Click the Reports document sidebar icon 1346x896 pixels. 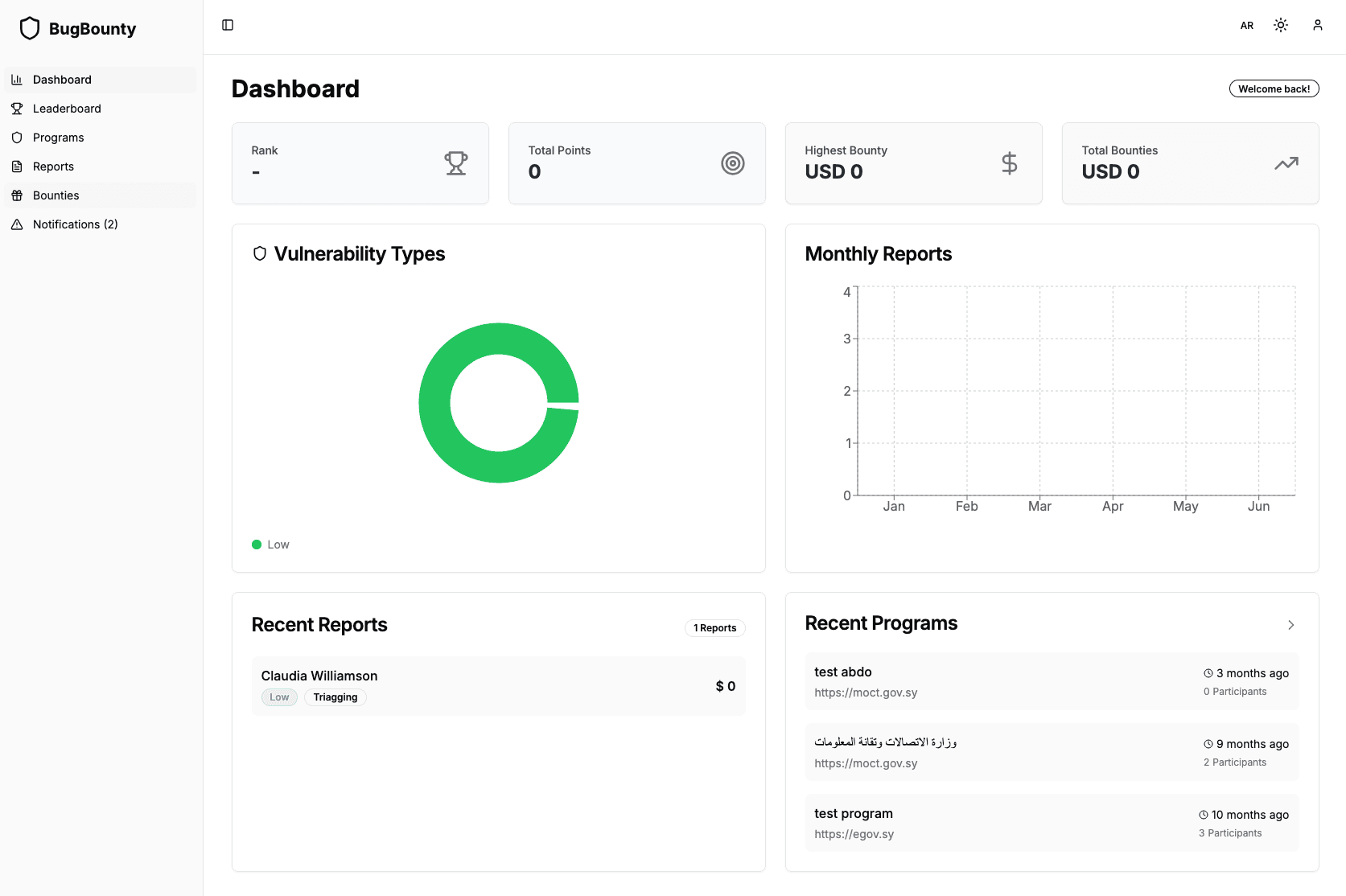tap(17, 166)
